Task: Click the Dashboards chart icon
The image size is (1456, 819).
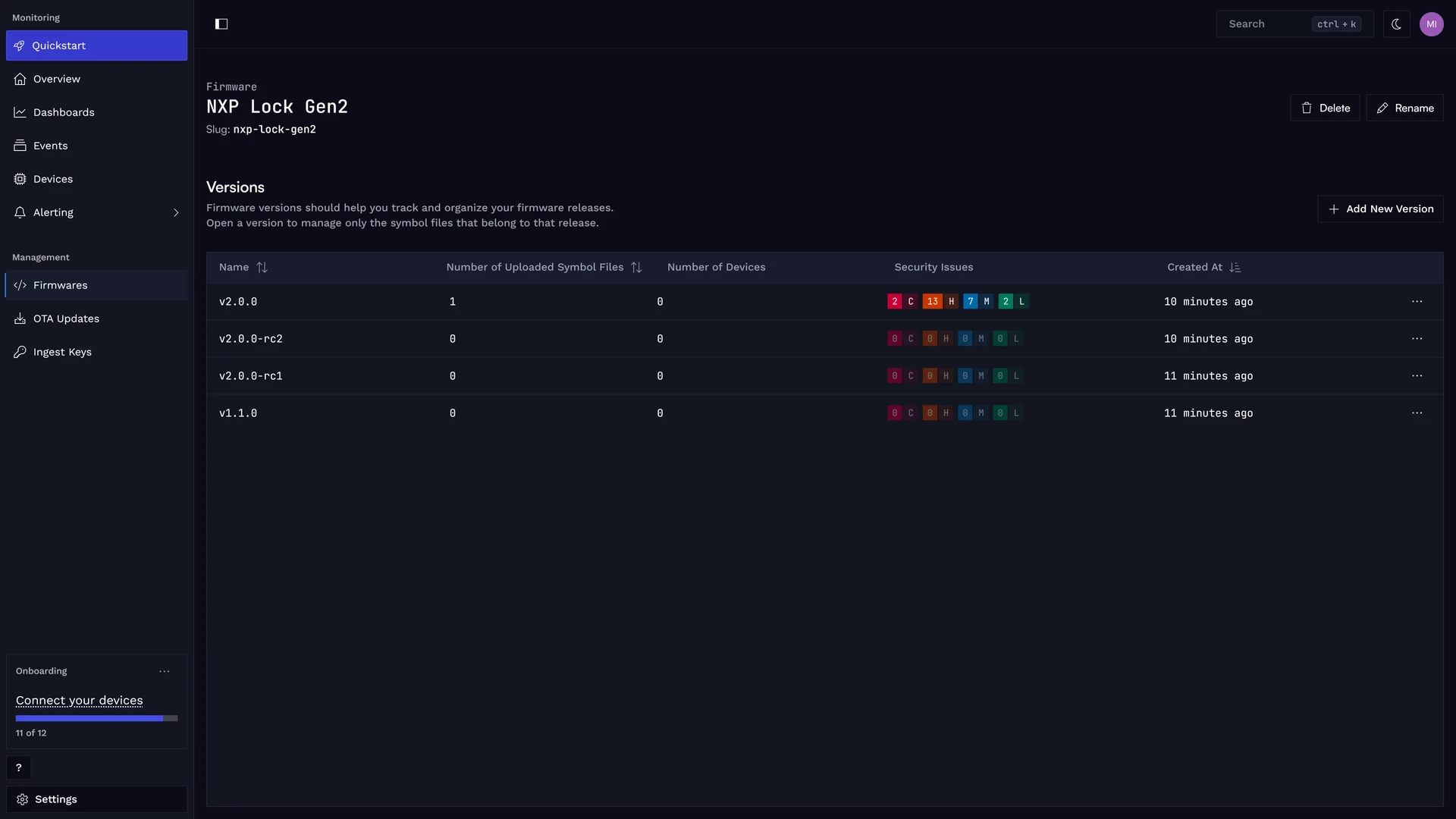Action: tap(20, 112)
